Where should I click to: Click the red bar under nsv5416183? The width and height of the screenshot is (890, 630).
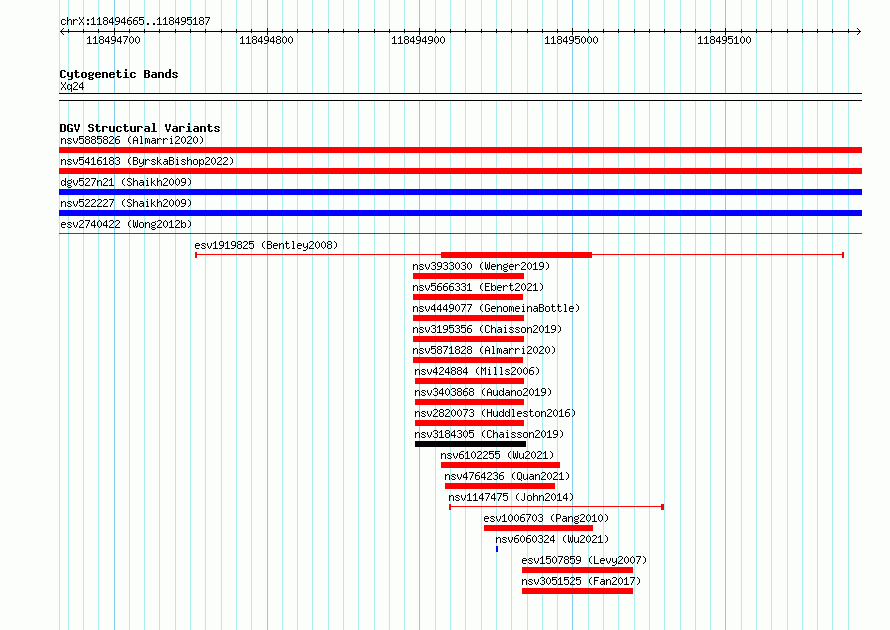pos(460,171)
